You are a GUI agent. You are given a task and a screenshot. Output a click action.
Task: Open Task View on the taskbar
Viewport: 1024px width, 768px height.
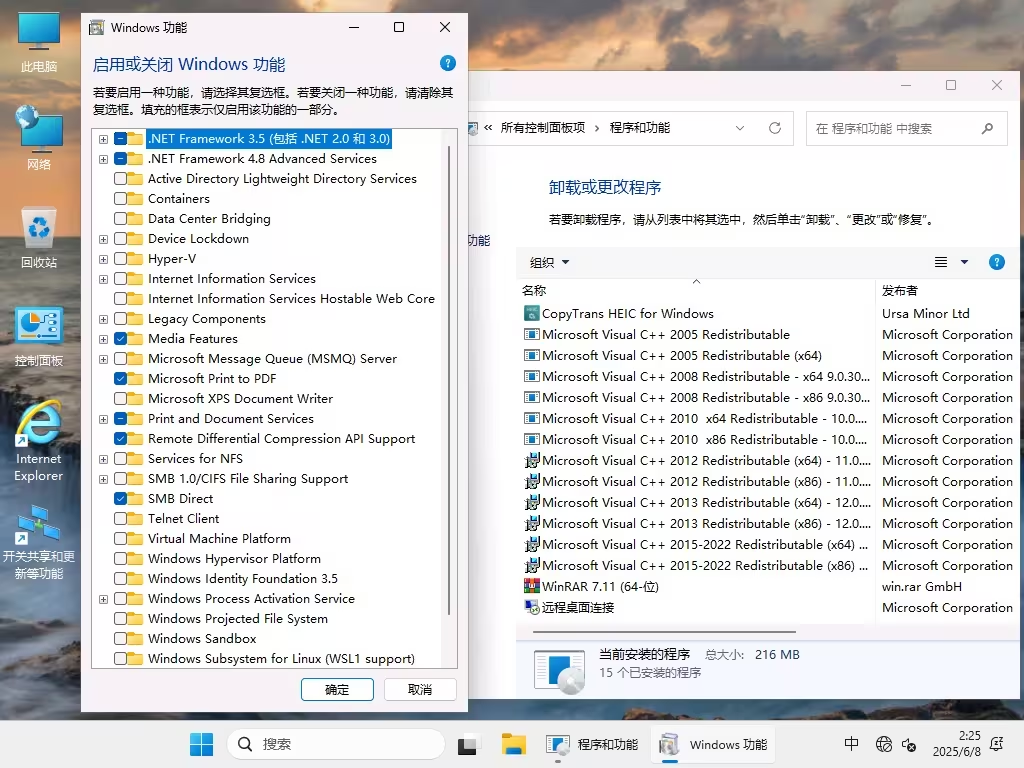467,744
